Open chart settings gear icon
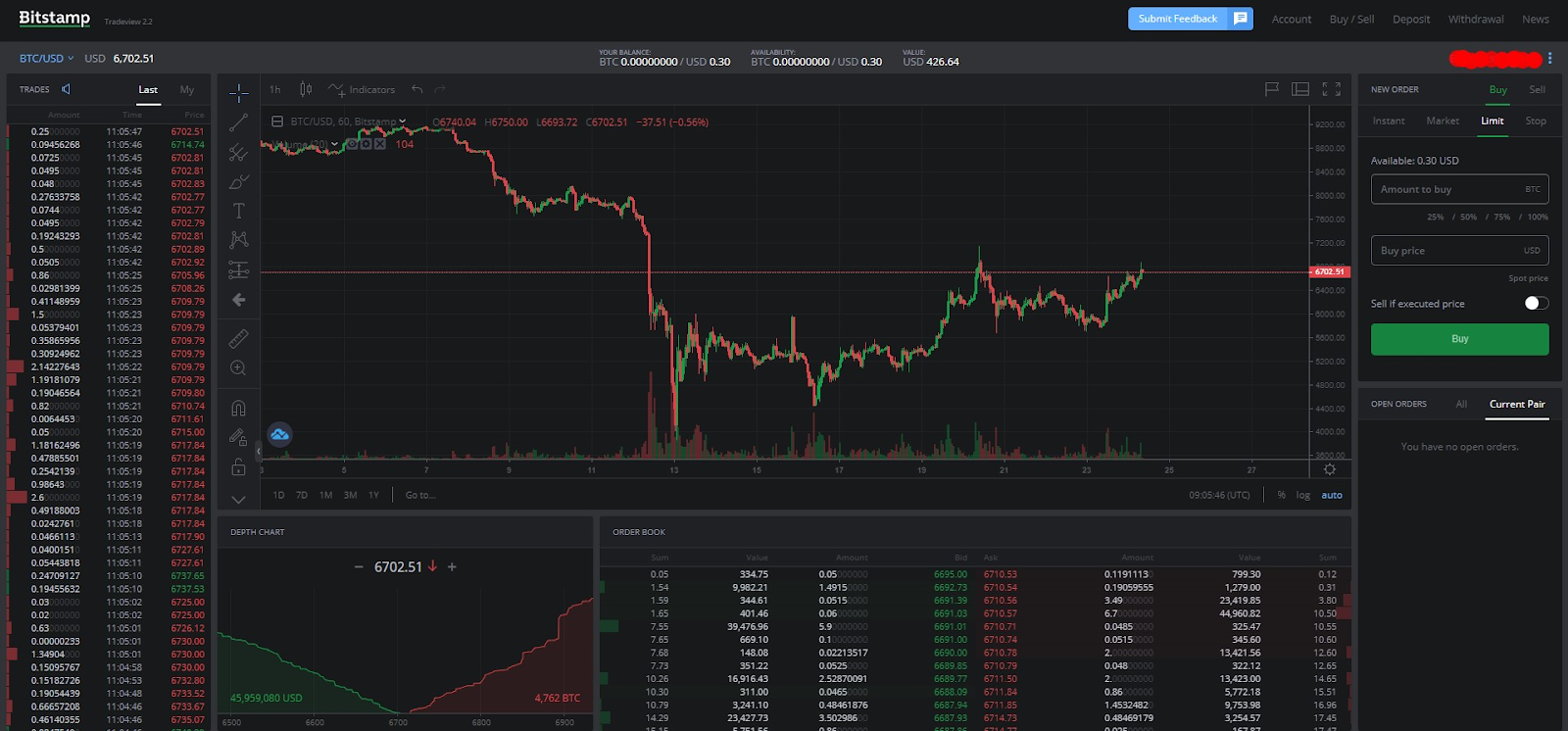Screen dimensions: 1568x731 (x=1330, y=469)
